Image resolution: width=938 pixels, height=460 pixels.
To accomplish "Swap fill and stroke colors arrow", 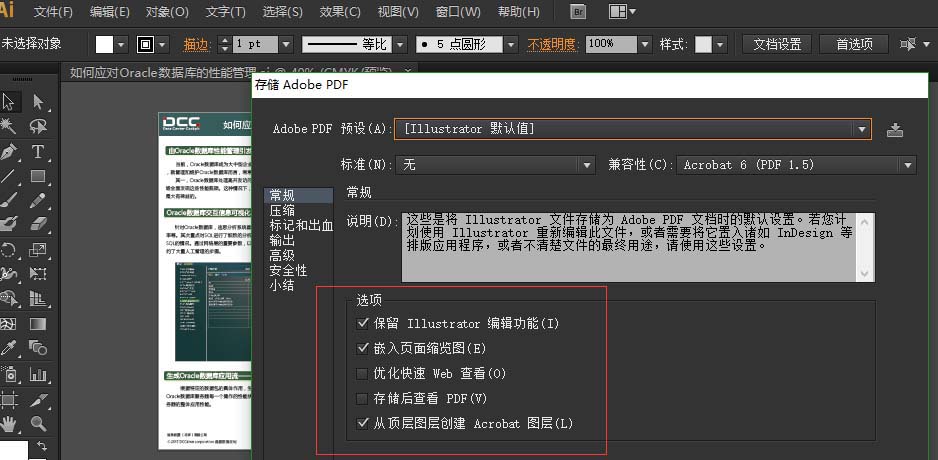I will [42, 446].
